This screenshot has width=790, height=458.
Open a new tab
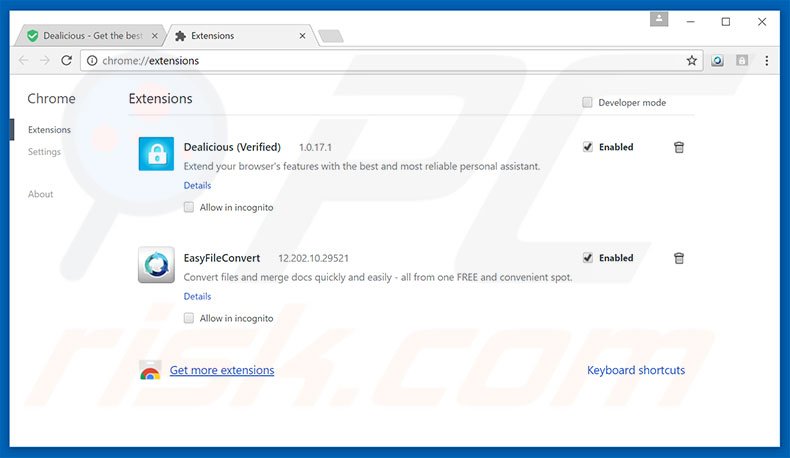(x=331, y=36)
